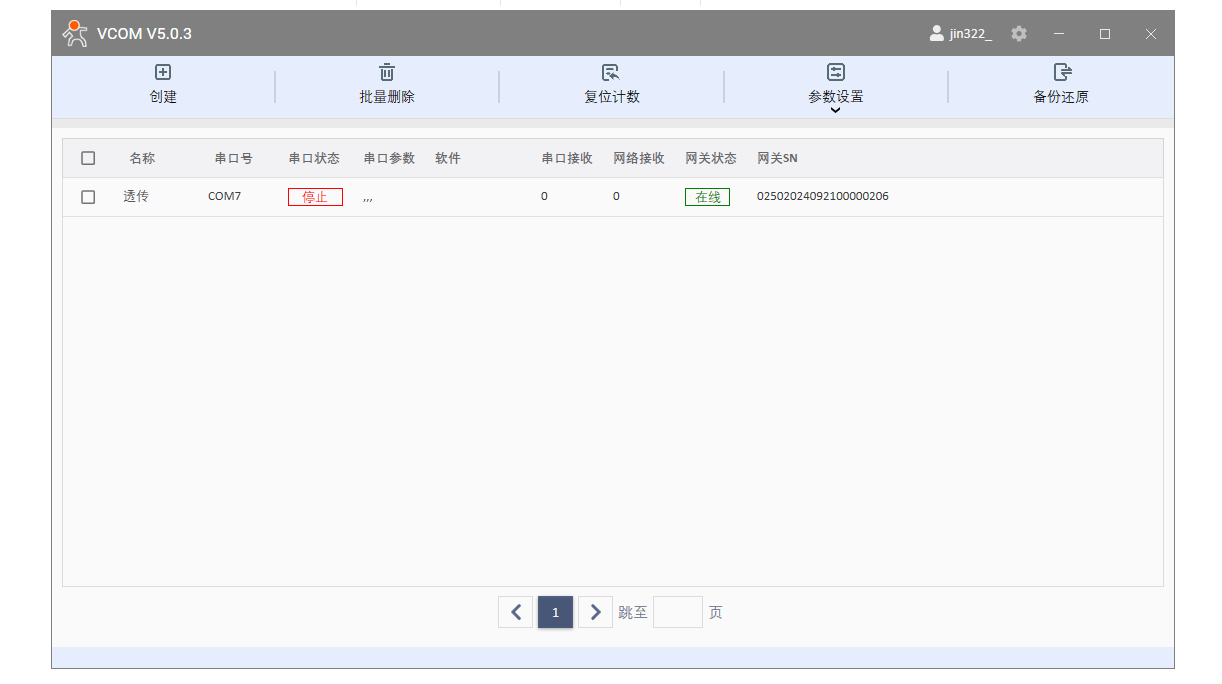Click the user profile icon
The image size is (1222, 684).
click(936, 34)
